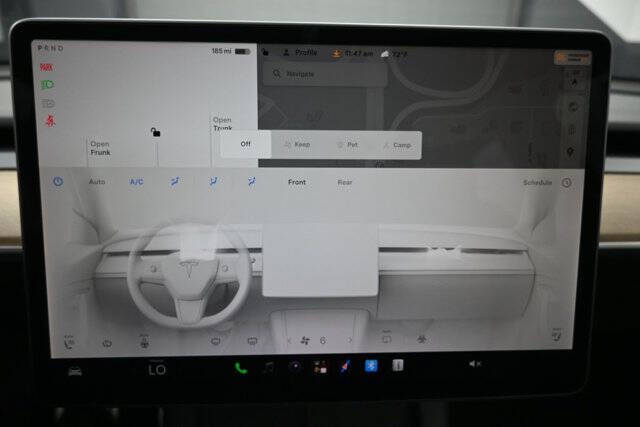
Task: Increase fan speed with right chevron
Action: point(350,340)
